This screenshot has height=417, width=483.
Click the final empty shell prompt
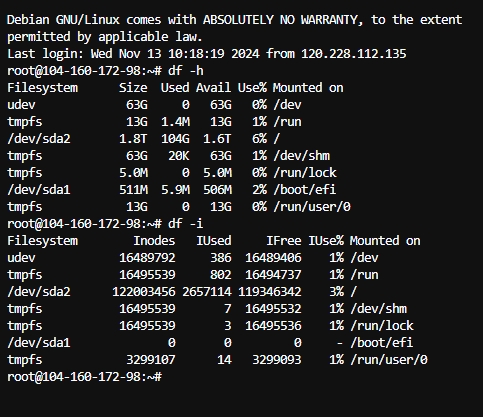(84, 377)
